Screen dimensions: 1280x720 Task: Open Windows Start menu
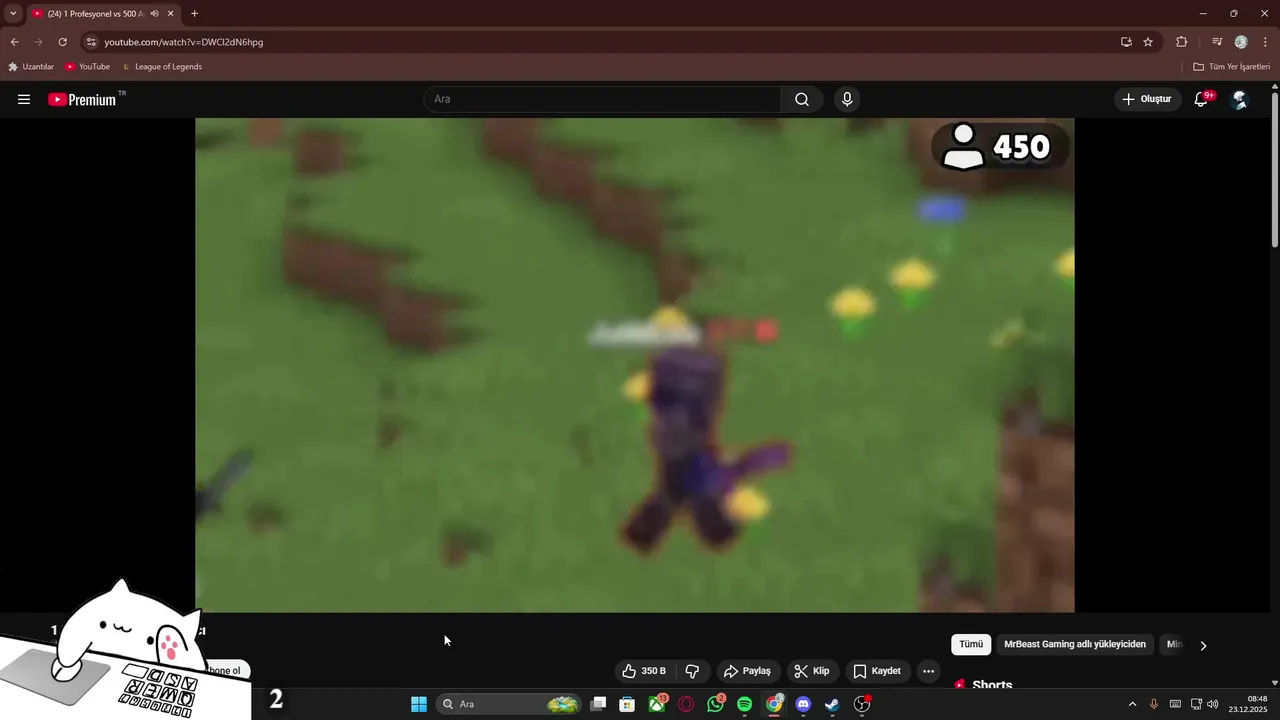click(419, 704)
